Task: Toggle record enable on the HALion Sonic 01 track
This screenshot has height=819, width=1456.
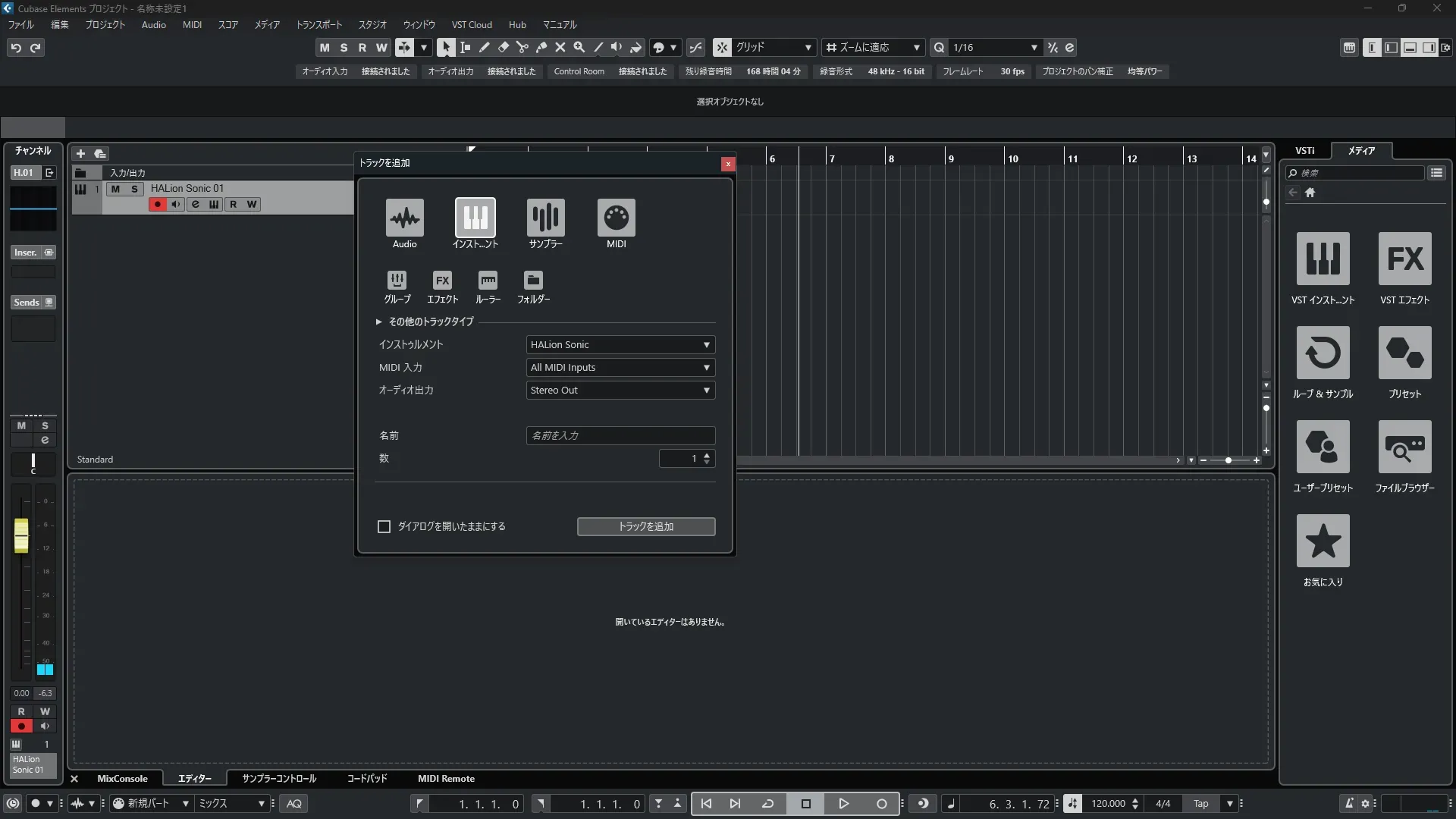Action: tap(158, 204)
